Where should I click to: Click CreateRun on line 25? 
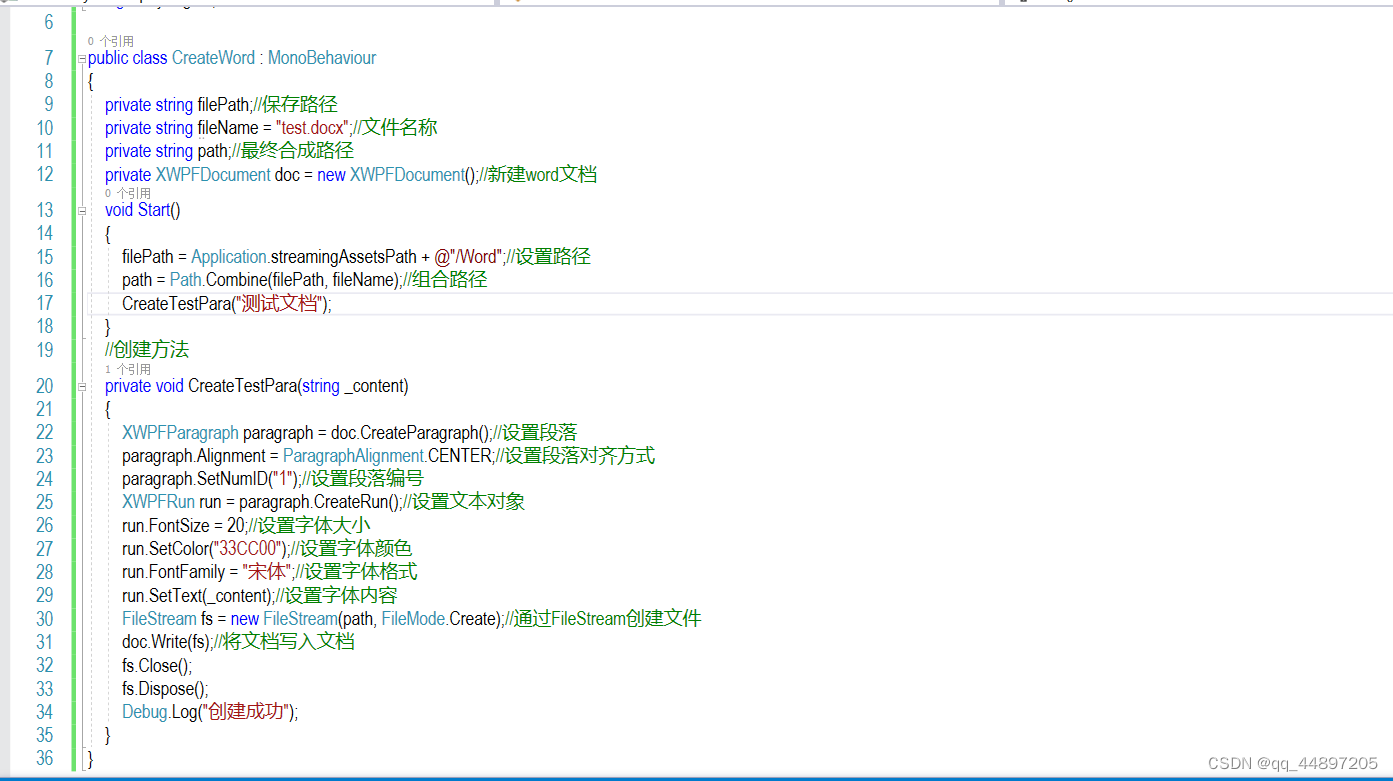[350, 502]
